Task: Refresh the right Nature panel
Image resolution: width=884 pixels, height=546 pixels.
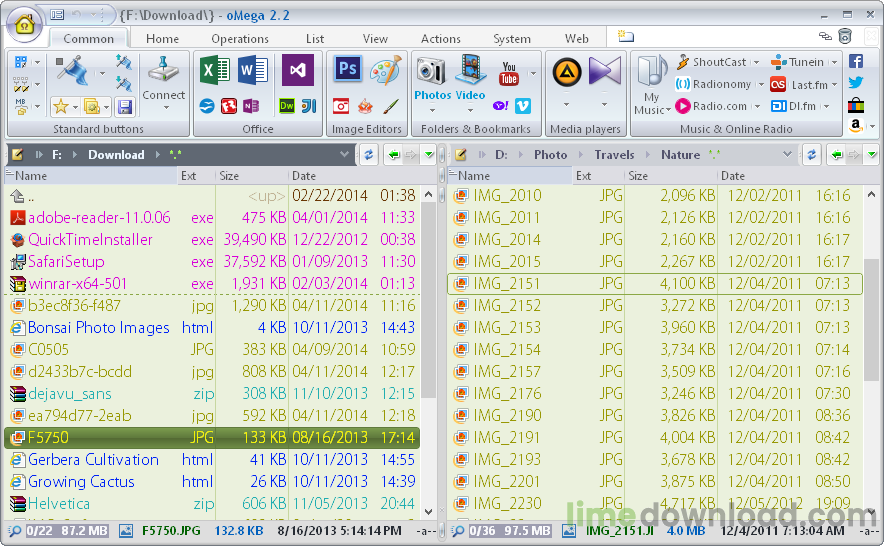Action: (812, 155)
